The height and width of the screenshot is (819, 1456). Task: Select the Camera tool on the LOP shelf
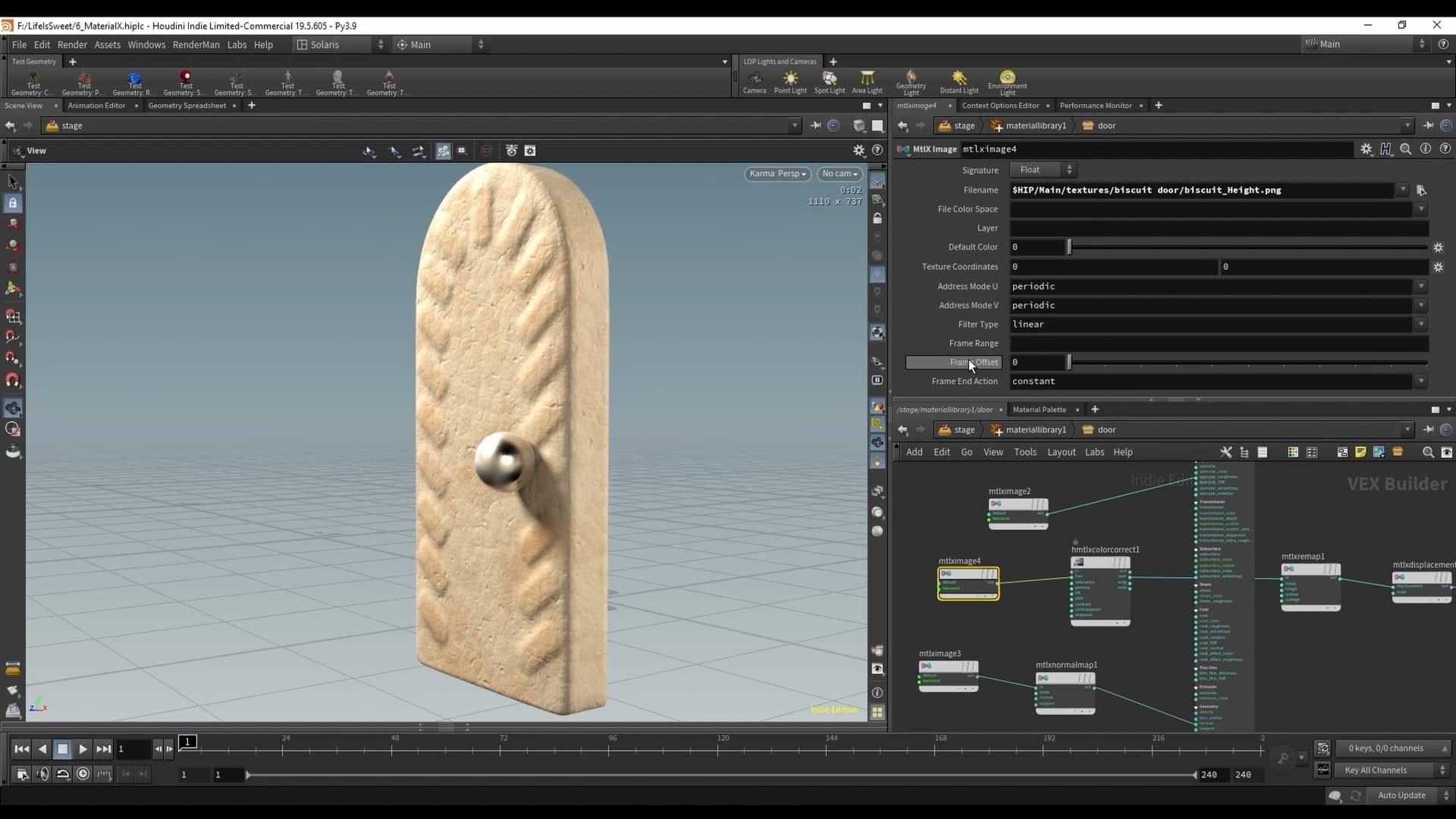pyautogui.click(x=754, y=81)
